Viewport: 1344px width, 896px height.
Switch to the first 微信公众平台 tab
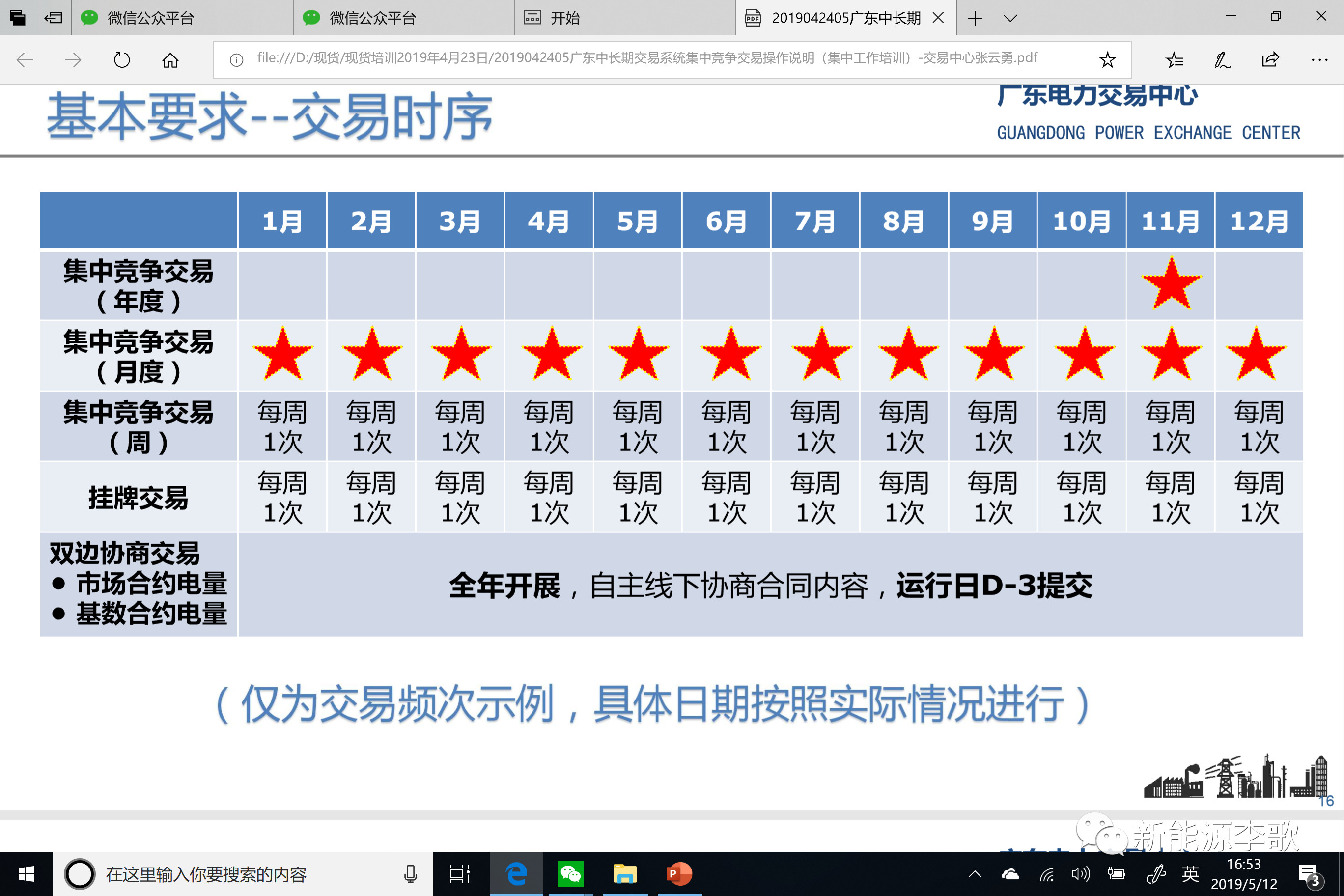tap(182, 18)
